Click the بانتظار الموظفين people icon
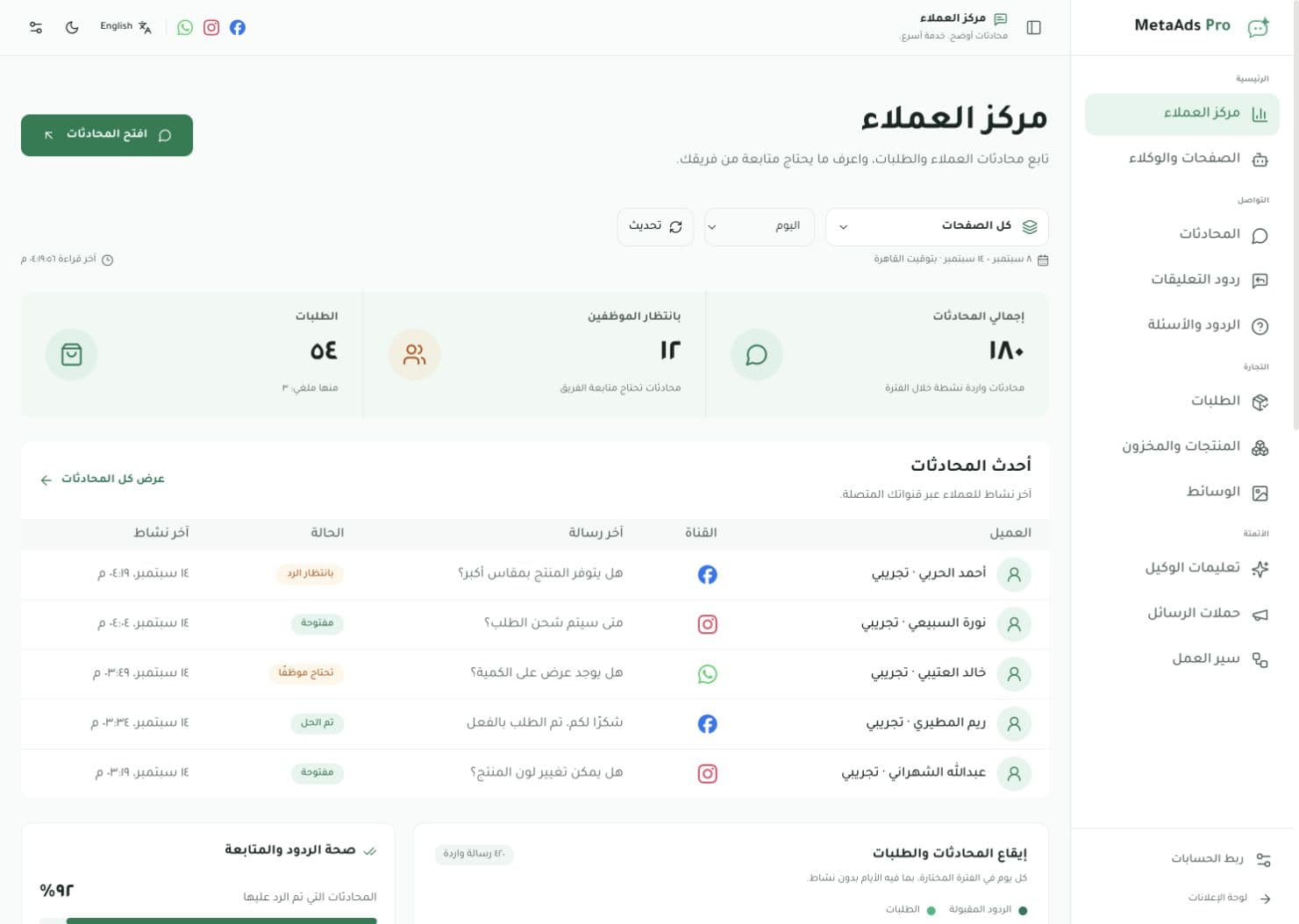This screenshot has height=924, width=1299. tap(414, 354)
